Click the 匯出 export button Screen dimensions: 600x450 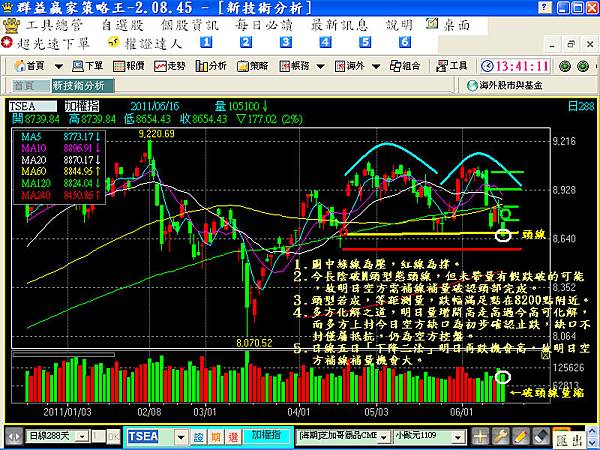tap(568, 438)
